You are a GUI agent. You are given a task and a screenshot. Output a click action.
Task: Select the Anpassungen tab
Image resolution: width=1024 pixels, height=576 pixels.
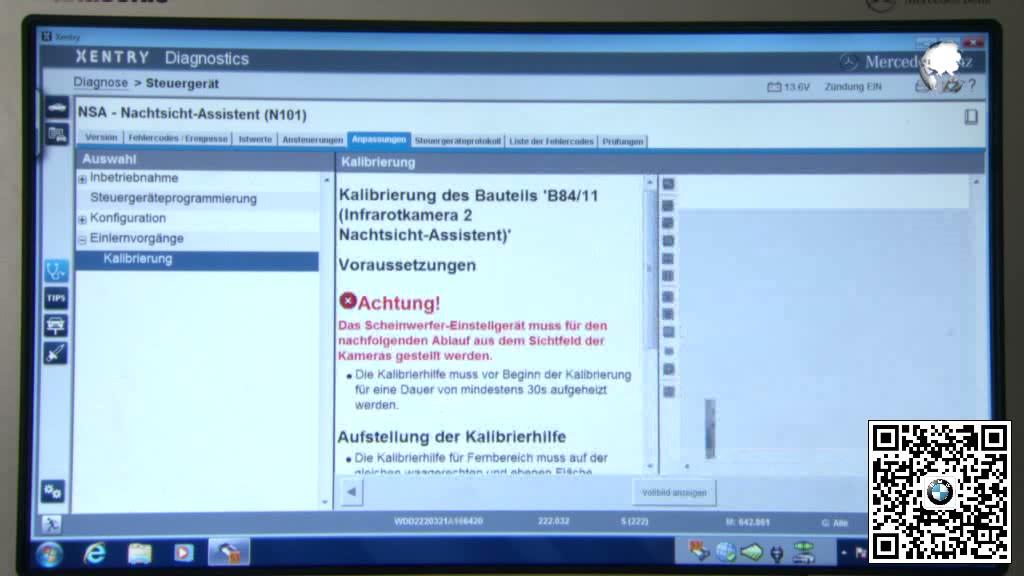coord(379,139)
